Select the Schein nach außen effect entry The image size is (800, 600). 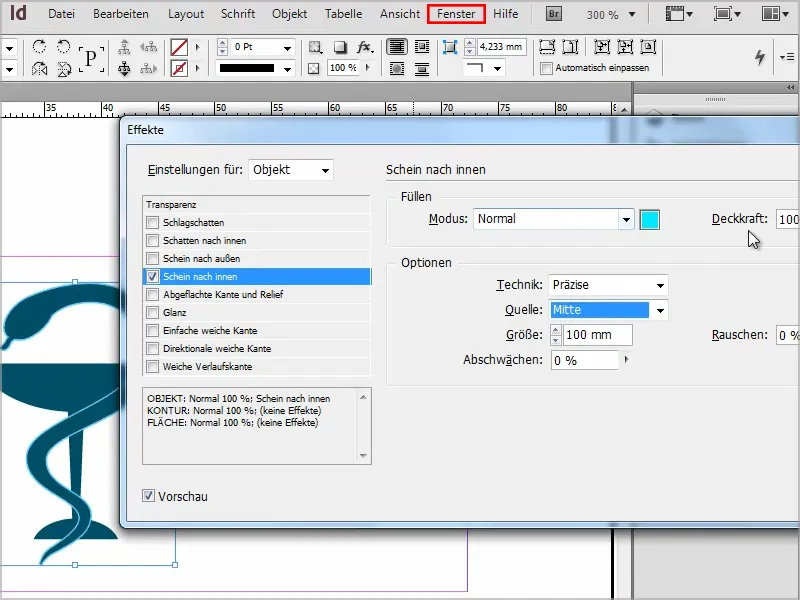pos(200,258)
